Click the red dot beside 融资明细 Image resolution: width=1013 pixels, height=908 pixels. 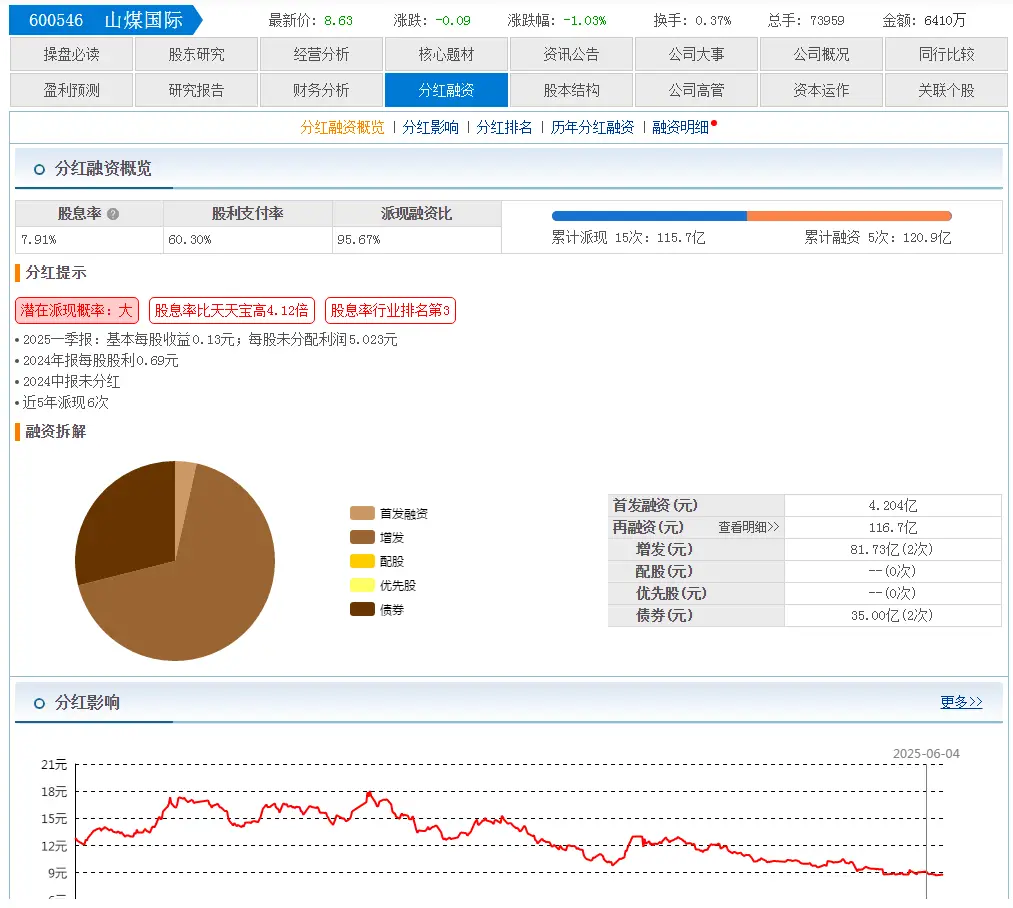[712, 124]
